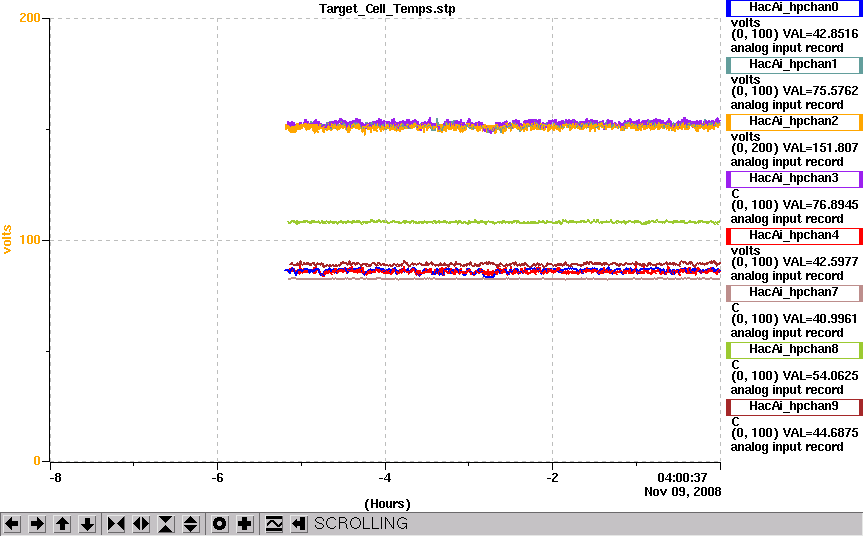The image size is (863, 536).
Task: Click the value VAL=42.5977
Action: tap(821, 262)
